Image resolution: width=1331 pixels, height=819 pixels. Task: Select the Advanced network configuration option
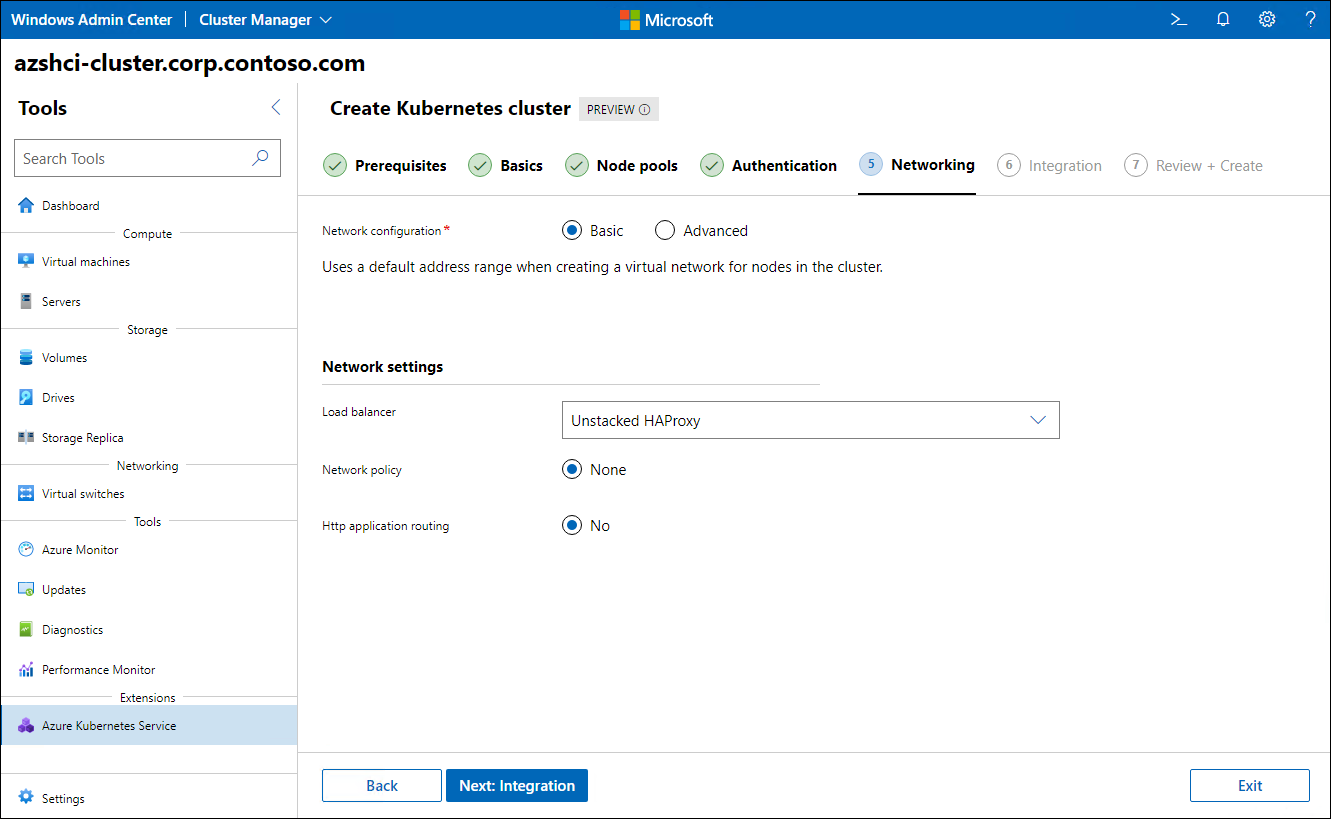coord(665,230)
